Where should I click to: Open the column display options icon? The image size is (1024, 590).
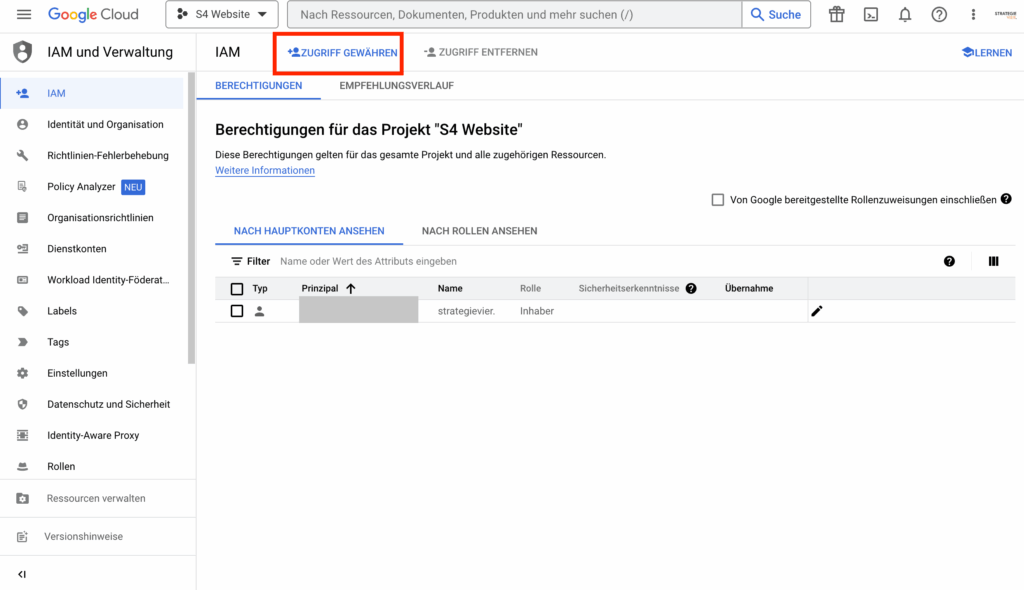(993, 261)
